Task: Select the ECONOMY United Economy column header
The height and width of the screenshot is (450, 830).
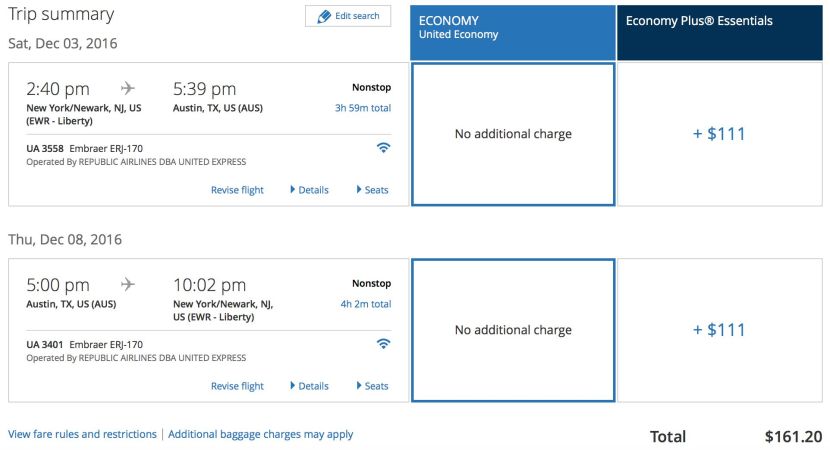Action: pyautogui.click(x=512, y=32)
